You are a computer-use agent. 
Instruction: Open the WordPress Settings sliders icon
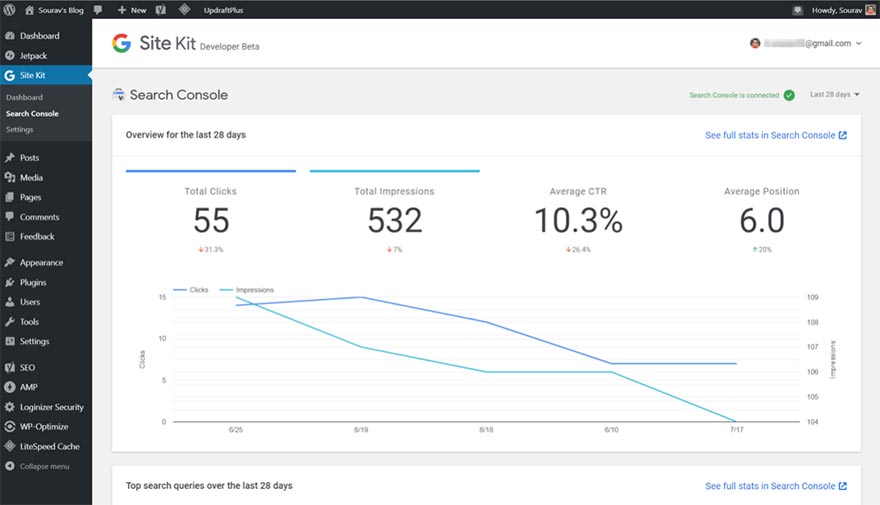point(10,341)
